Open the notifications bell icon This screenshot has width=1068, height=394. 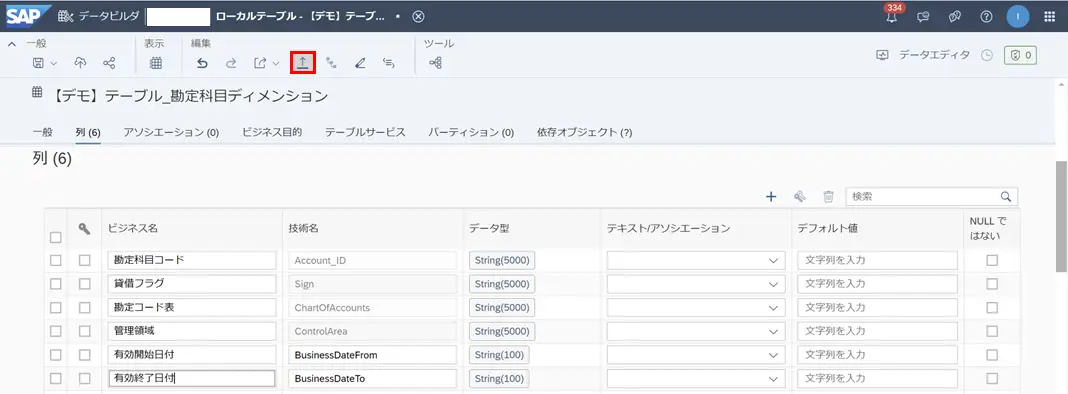pos(892,16)
